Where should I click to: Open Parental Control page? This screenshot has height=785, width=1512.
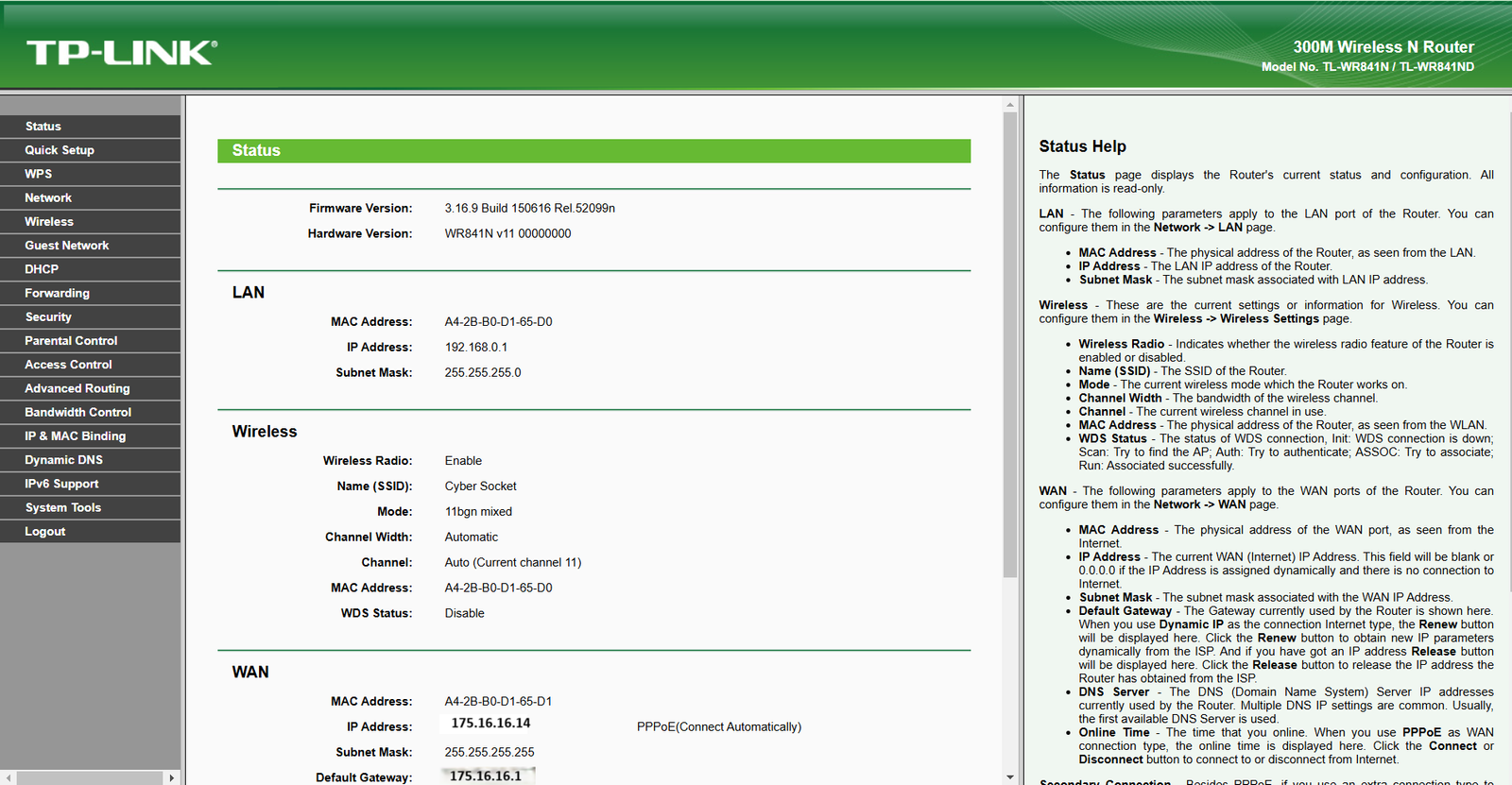coord(90,341)
